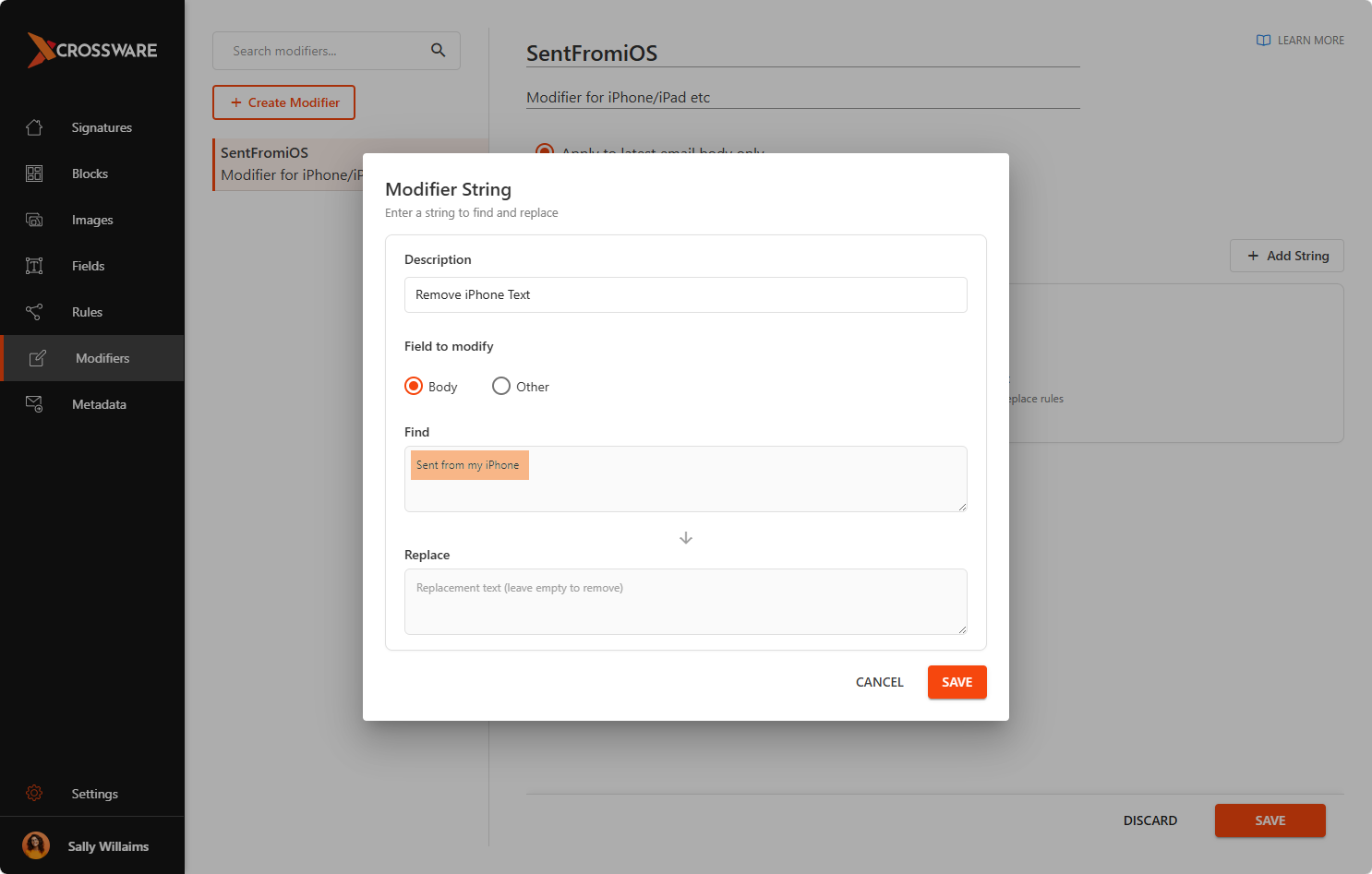Click the SentFromiOS modifier name field
The height and width of the screenshot is (874, 1372).
click(803, 54)
